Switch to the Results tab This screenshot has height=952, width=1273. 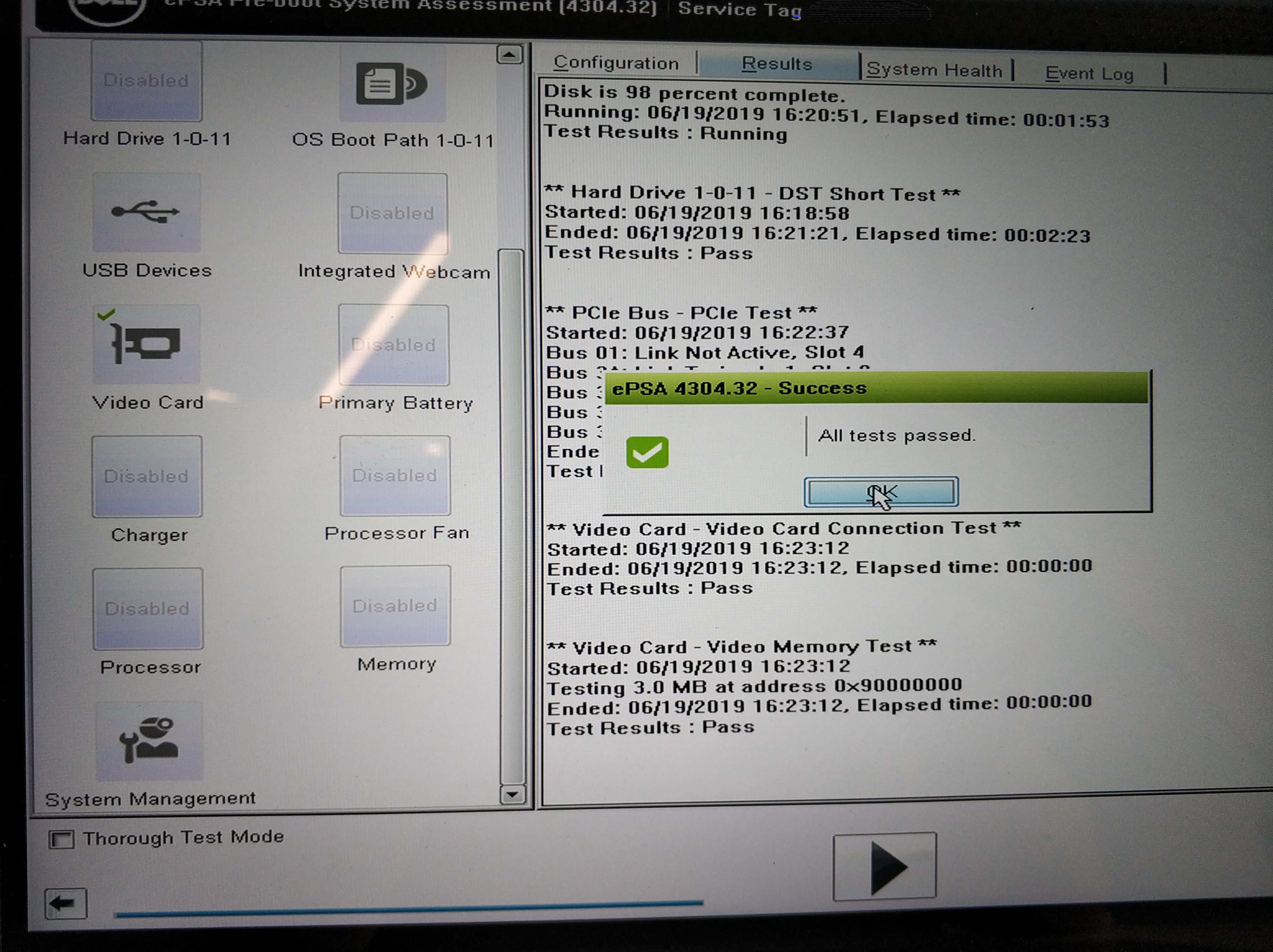tap(777, 64)
